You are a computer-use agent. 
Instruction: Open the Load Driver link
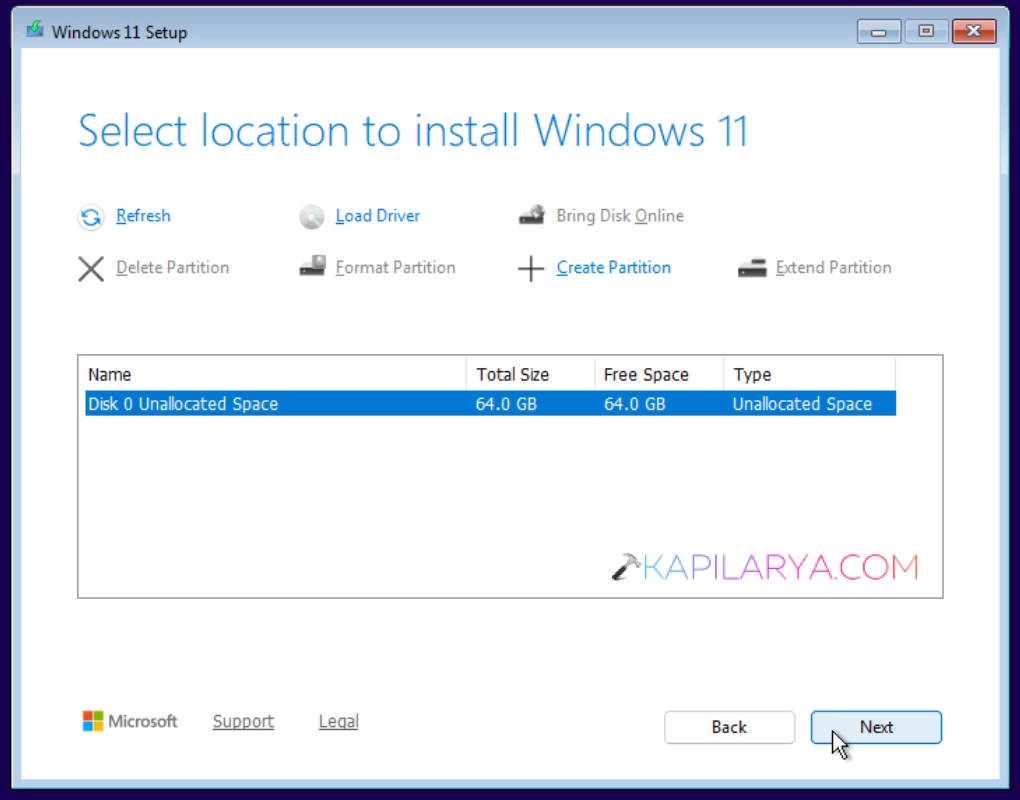click(377, 215)
